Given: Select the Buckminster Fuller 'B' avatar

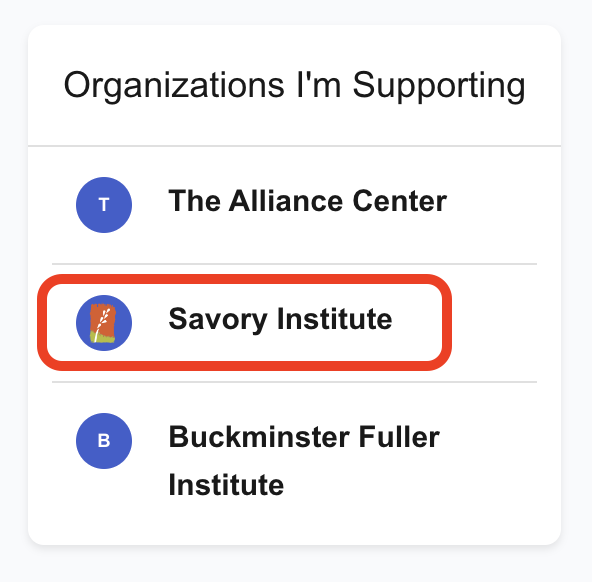Looking at the screenshot, I should coord(104,441).
